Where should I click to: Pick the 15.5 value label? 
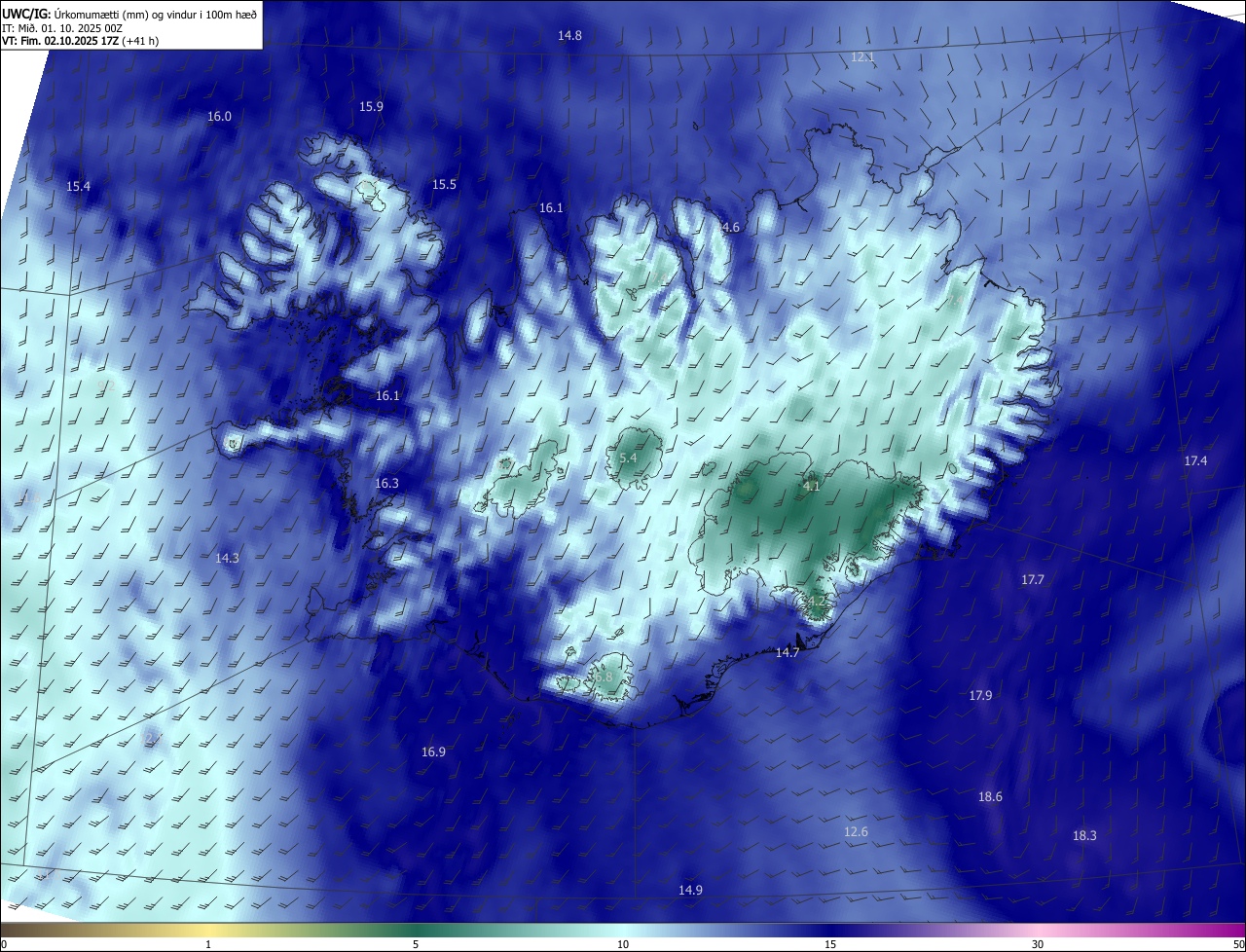pos(444,185)
